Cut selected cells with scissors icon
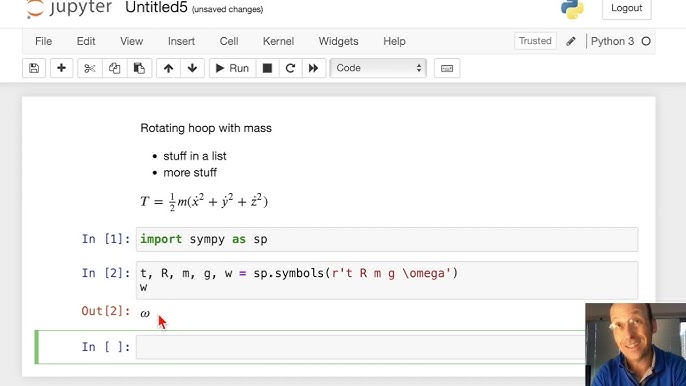Viewport: 686px width, 386px height. [90, 68]
